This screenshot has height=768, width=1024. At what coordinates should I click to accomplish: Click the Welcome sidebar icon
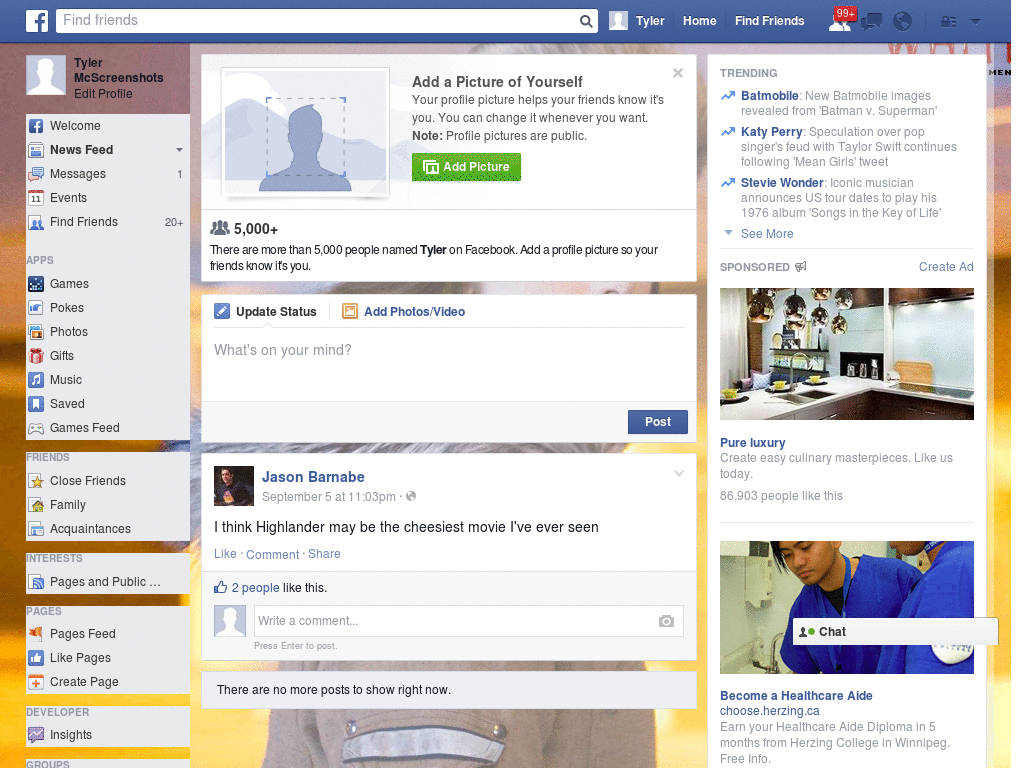pyautogui.click(x=36, y=126)
